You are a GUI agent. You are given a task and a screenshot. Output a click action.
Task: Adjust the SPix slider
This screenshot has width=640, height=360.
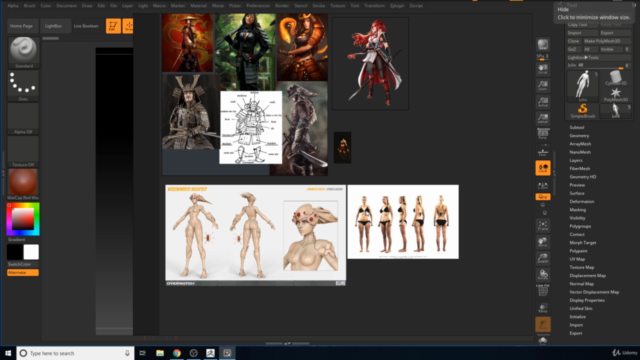coord(543,57)
